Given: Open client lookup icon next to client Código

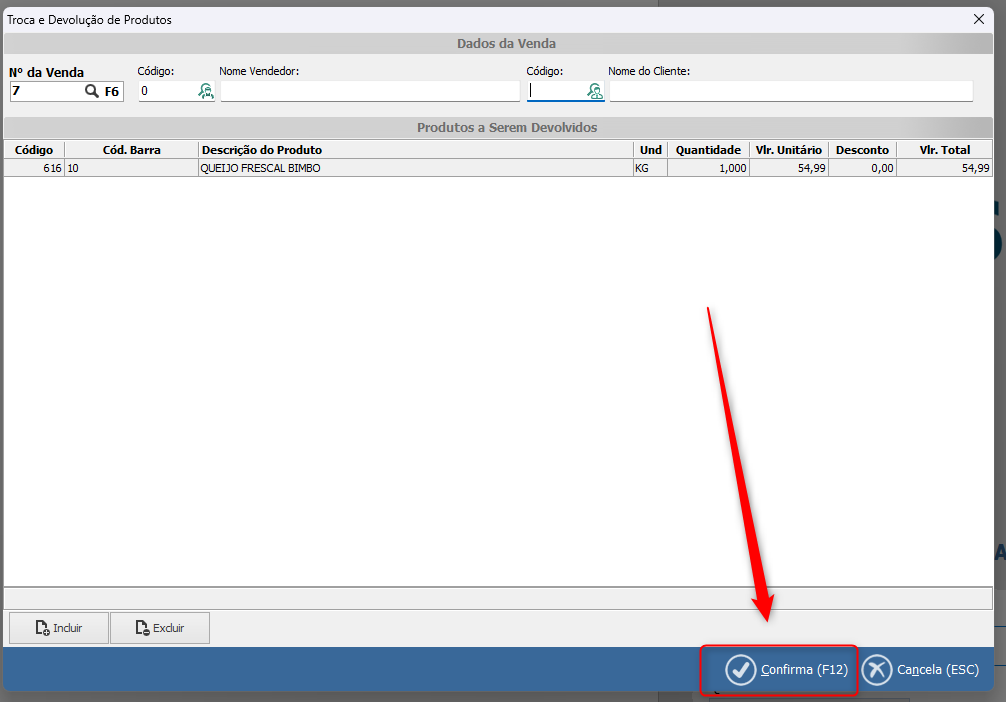Looking at the screenshot, I should tap(595, 92).
